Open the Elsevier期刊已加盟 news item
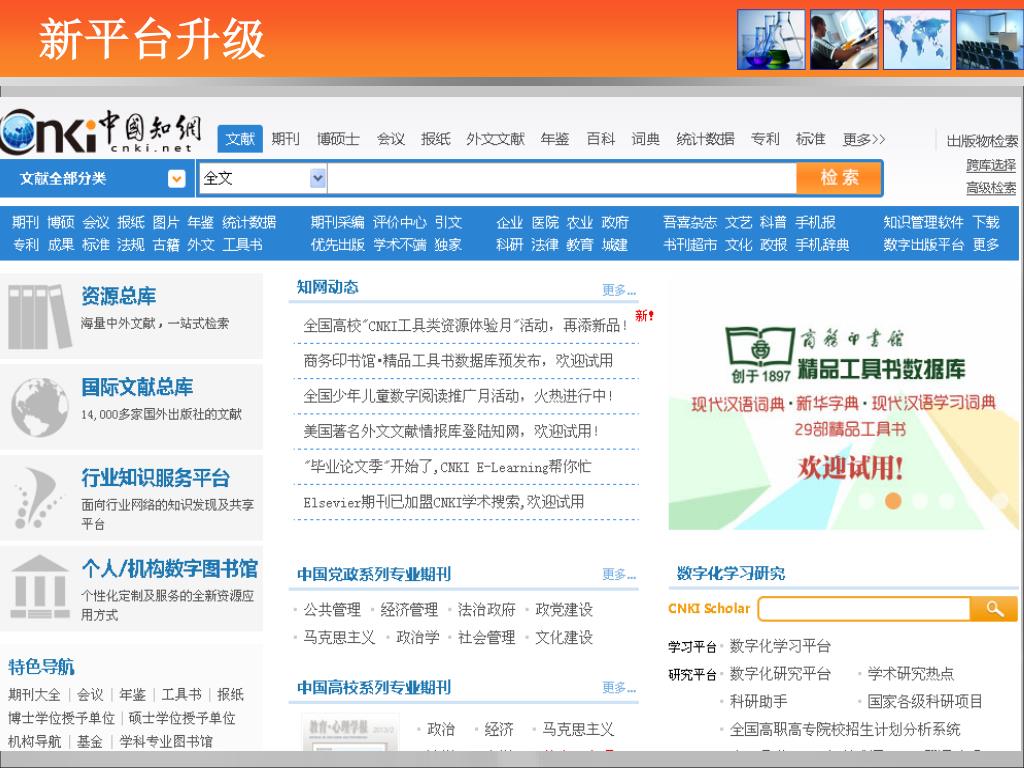Image resolution: width=1024 pixels, height=768 pixels. point(443,502)
